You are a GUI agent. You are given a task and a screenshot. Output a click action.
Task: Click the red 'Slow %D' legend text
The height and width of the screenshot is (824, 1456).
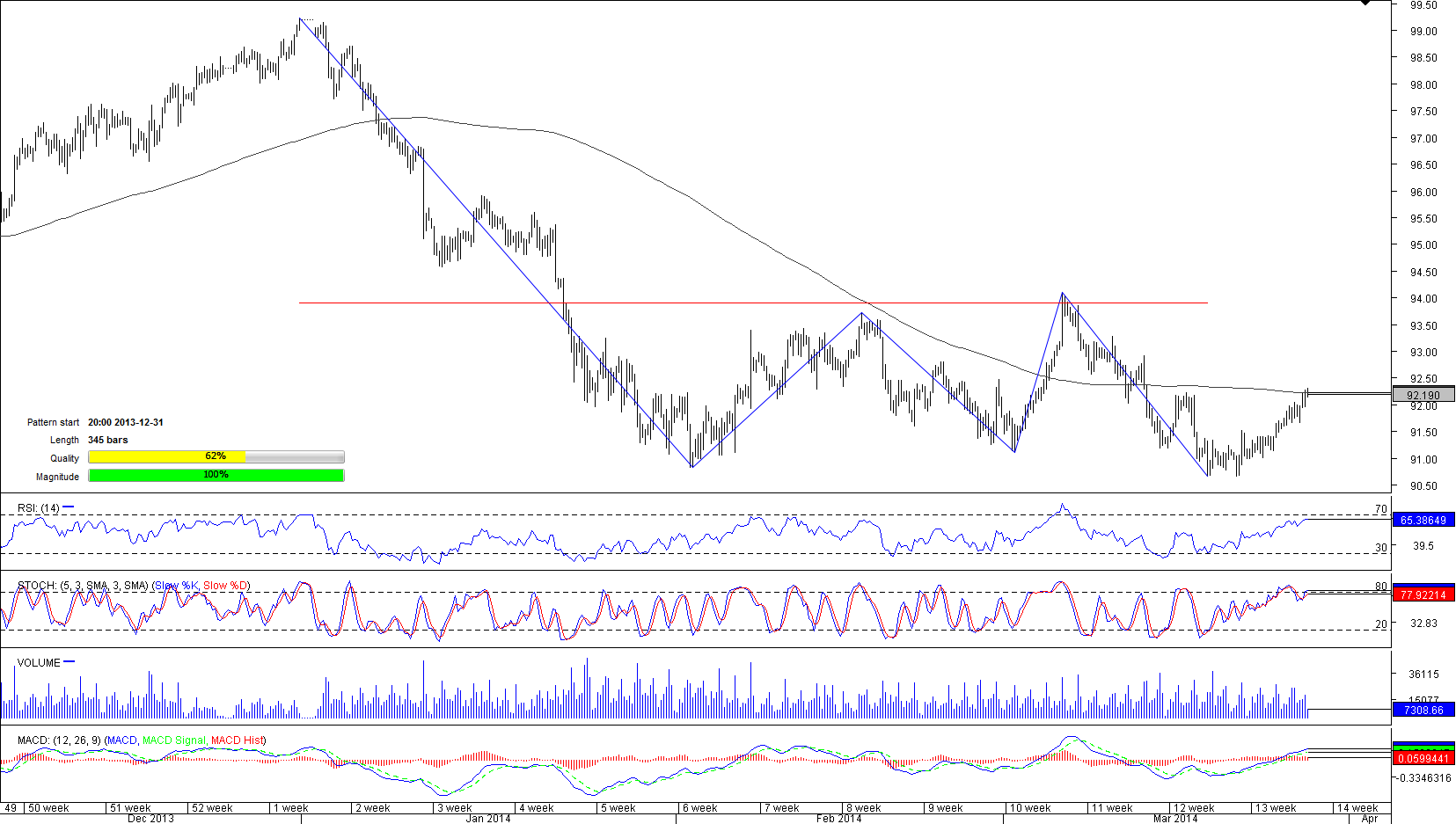point(225,586)
